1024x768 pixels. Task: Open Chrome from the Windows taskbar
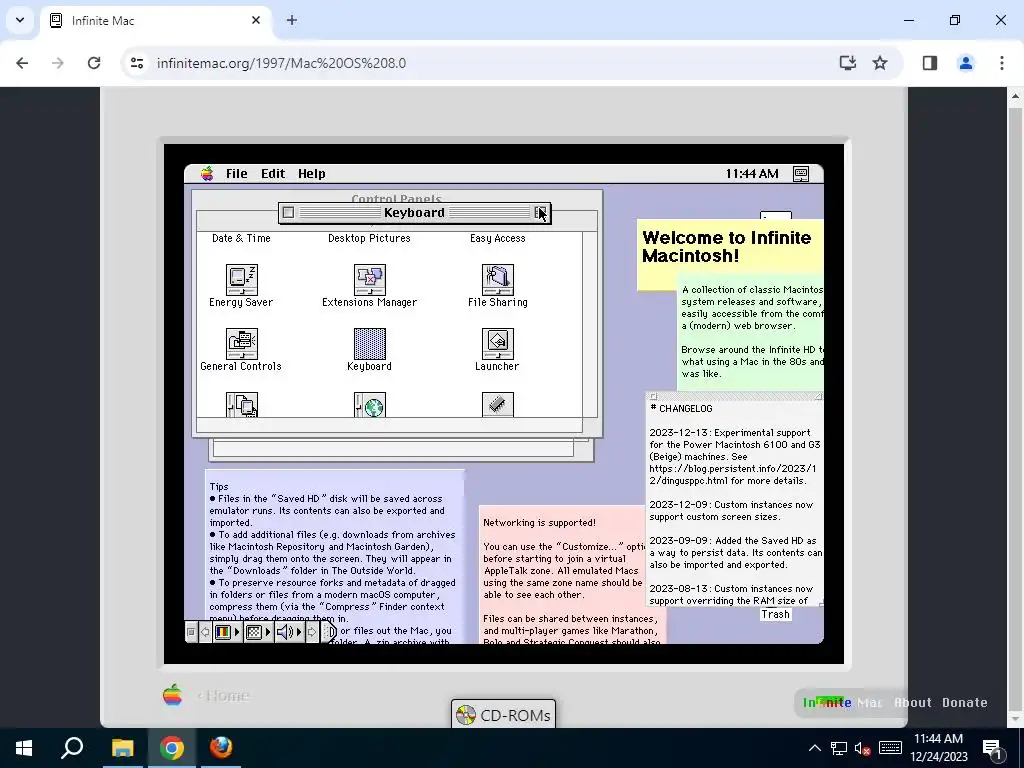(x=172, y=748)
